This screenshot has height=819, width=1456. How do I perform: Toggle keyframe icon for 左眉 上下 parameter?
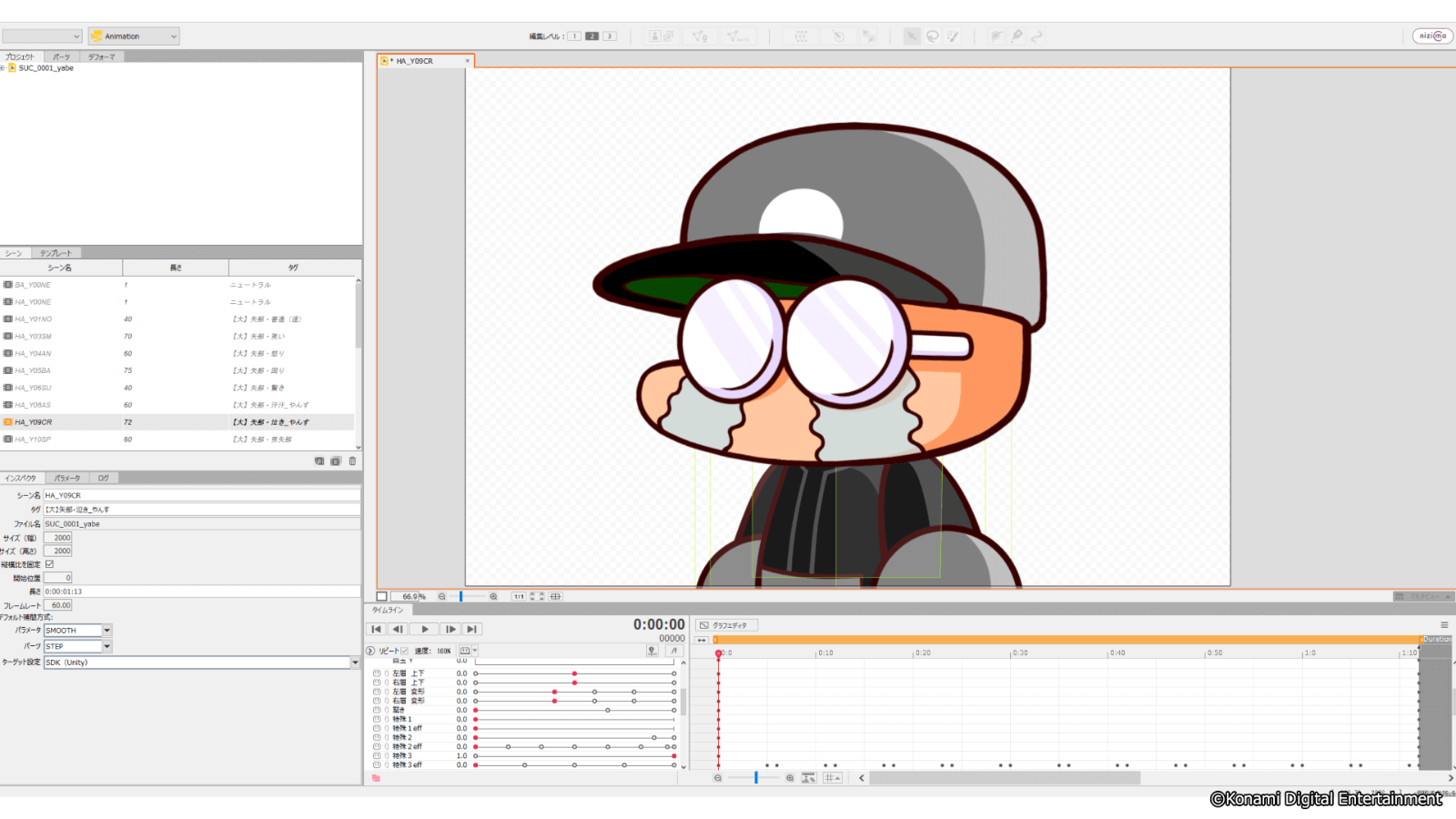377,673
